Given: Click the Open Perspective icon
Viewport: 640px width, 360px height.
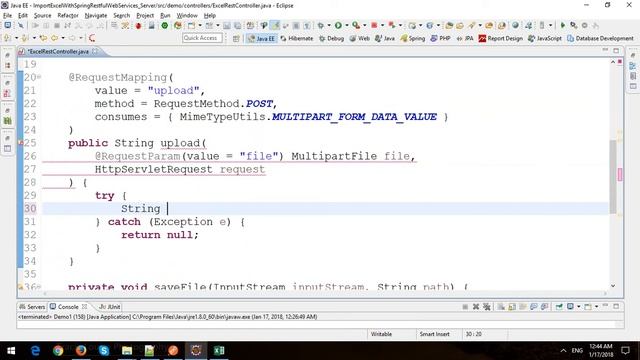Looking at the screenshot, I should 236,38.
